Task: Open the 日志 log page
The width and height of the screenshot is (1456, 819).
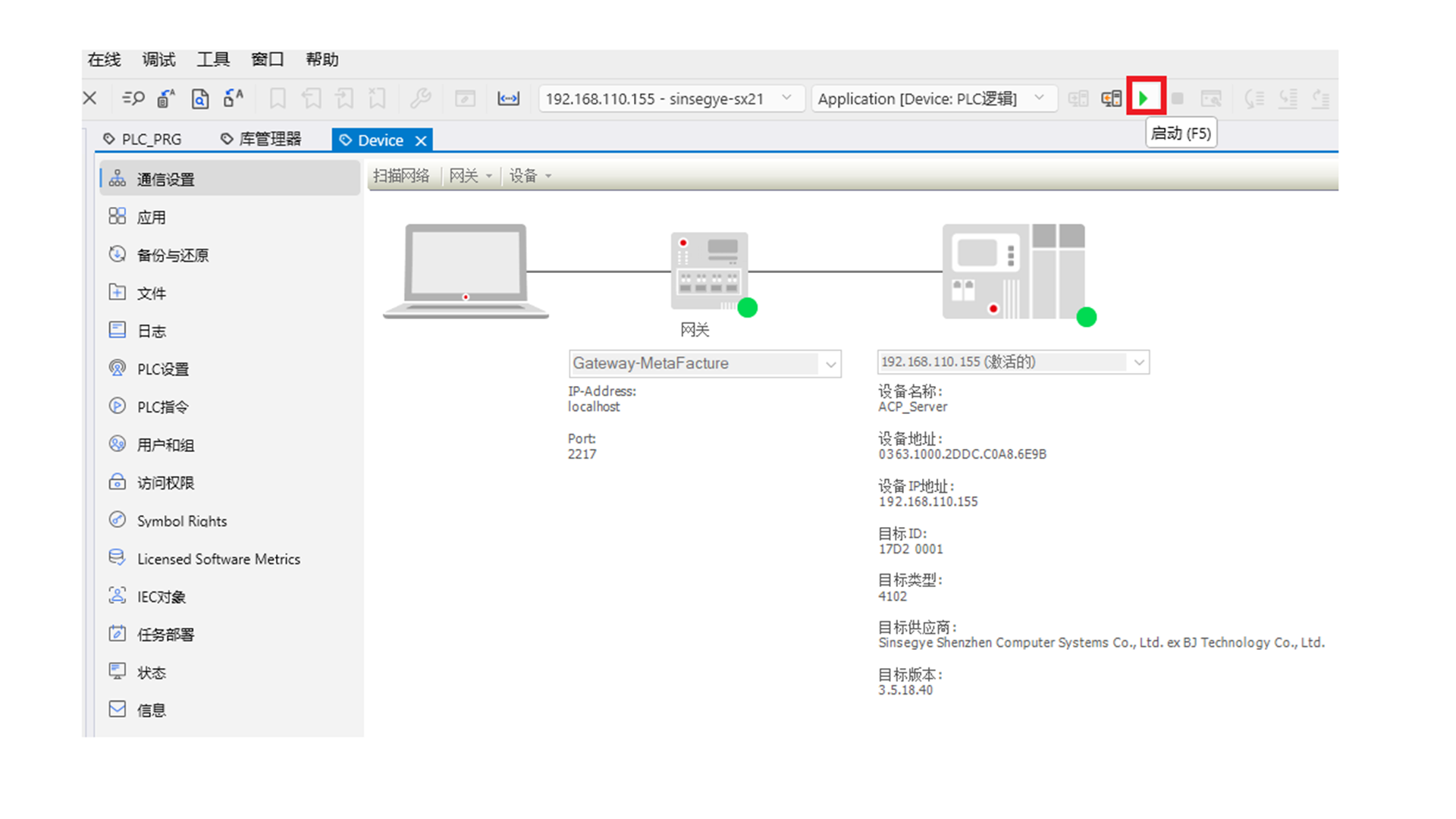Action: [151, 331]
